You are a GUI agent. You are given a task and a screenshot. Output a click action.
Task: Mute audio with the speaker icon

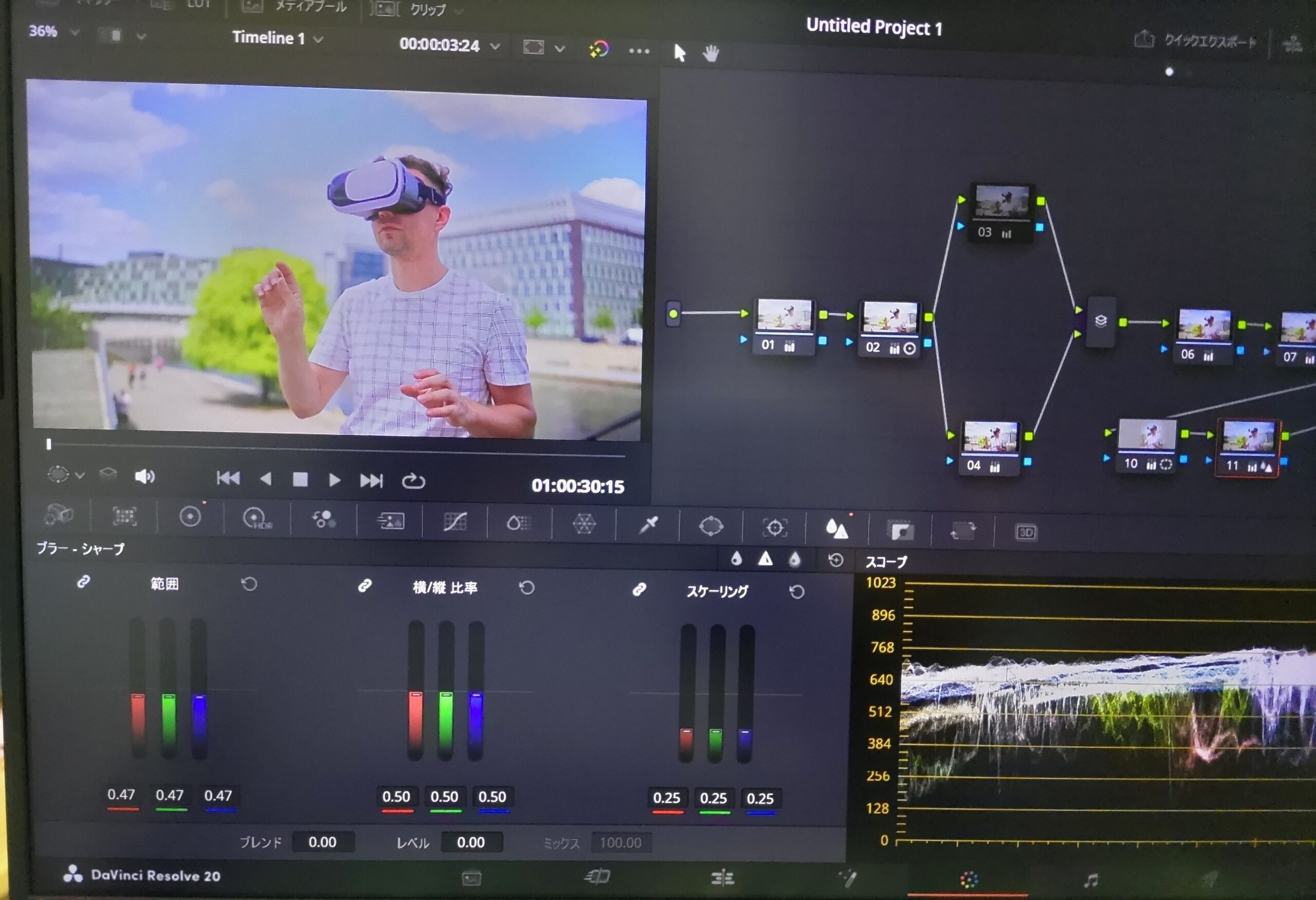(144, 476)
